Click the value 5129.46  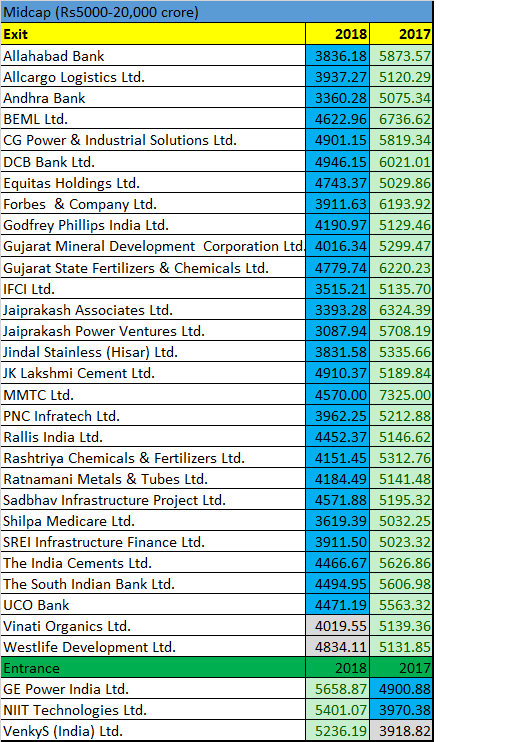point(401,225)
